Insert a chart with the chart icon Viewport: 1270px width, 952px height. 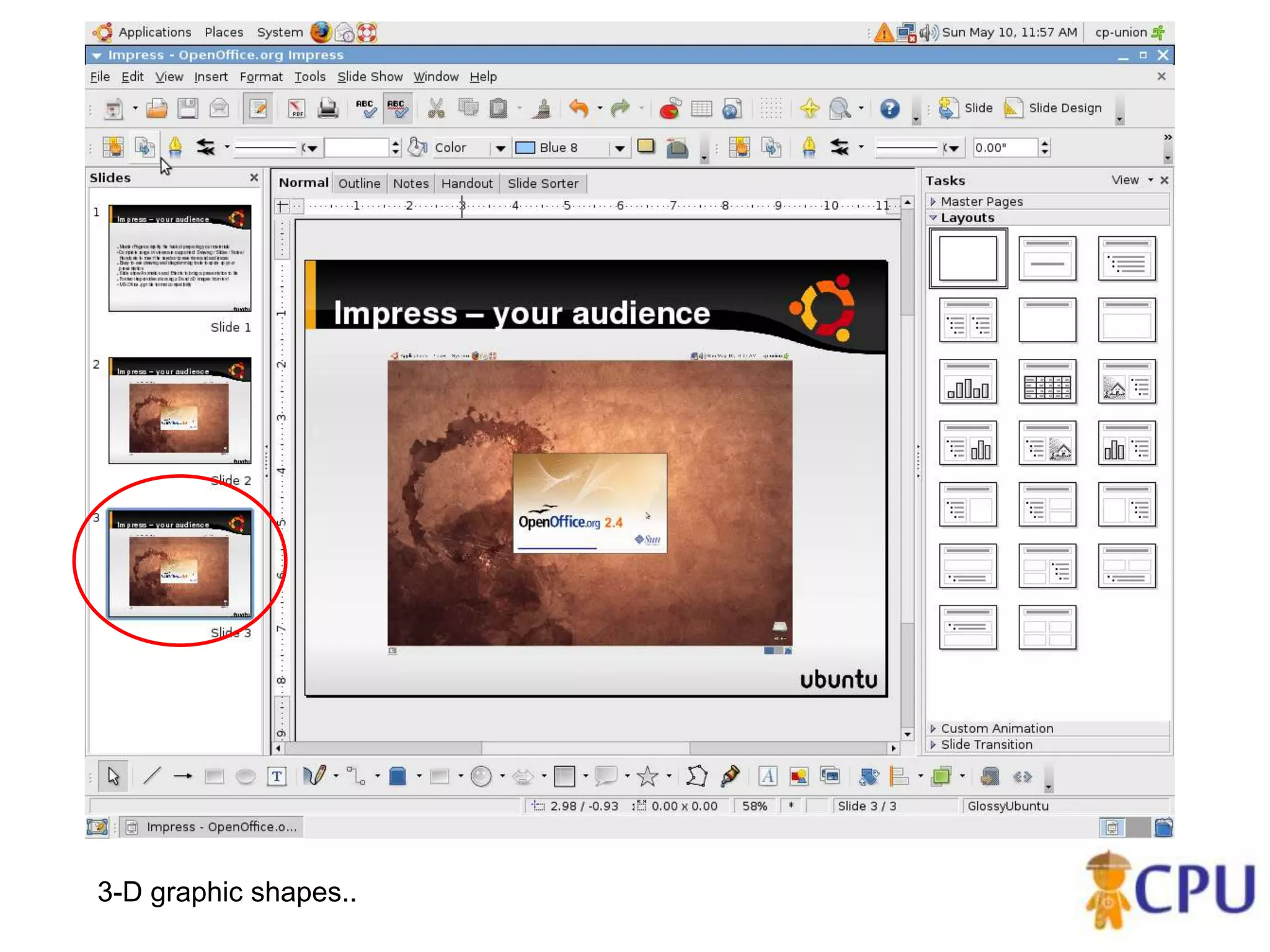click(x=670, y=108)
